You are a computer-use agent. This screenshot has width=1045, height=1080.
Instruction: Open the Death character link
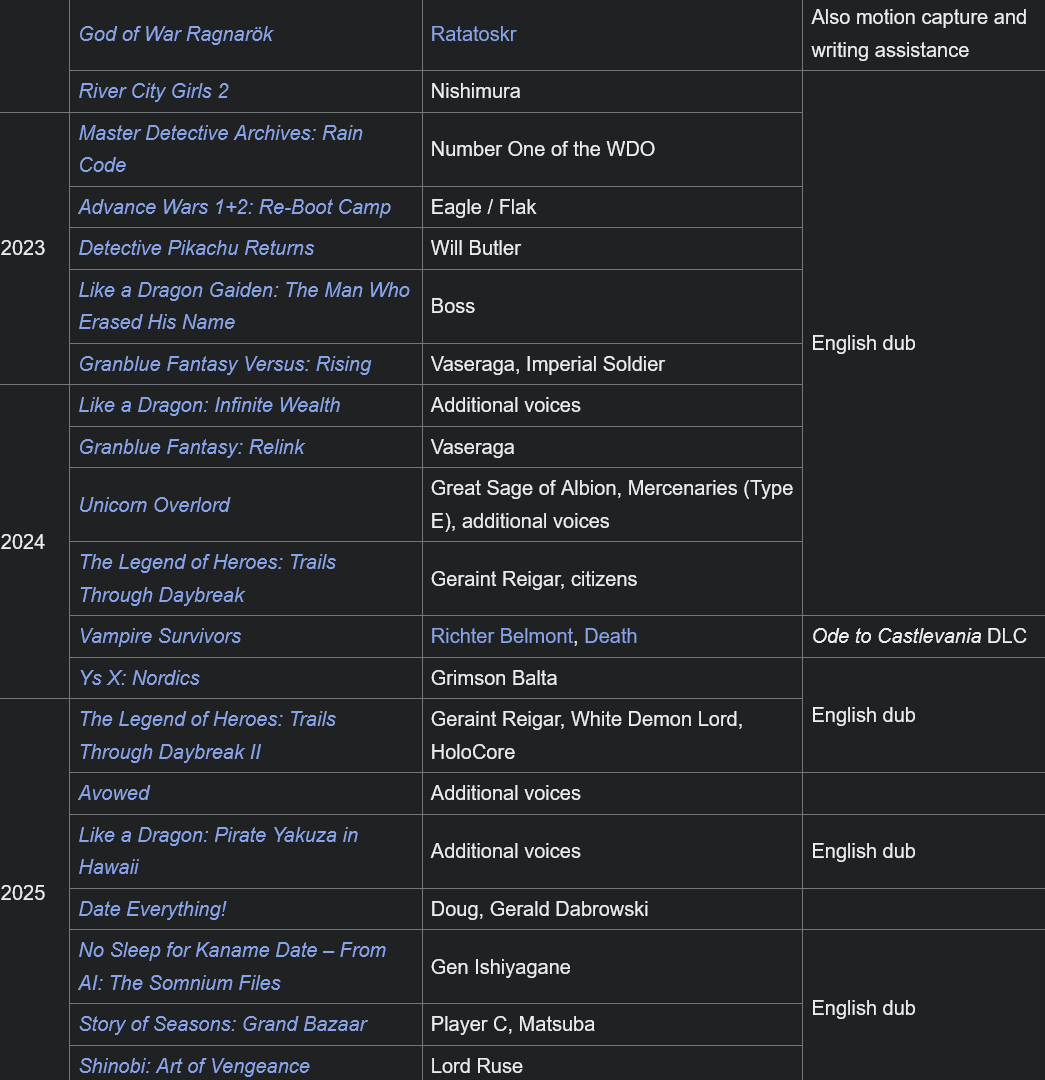[610, 636]
